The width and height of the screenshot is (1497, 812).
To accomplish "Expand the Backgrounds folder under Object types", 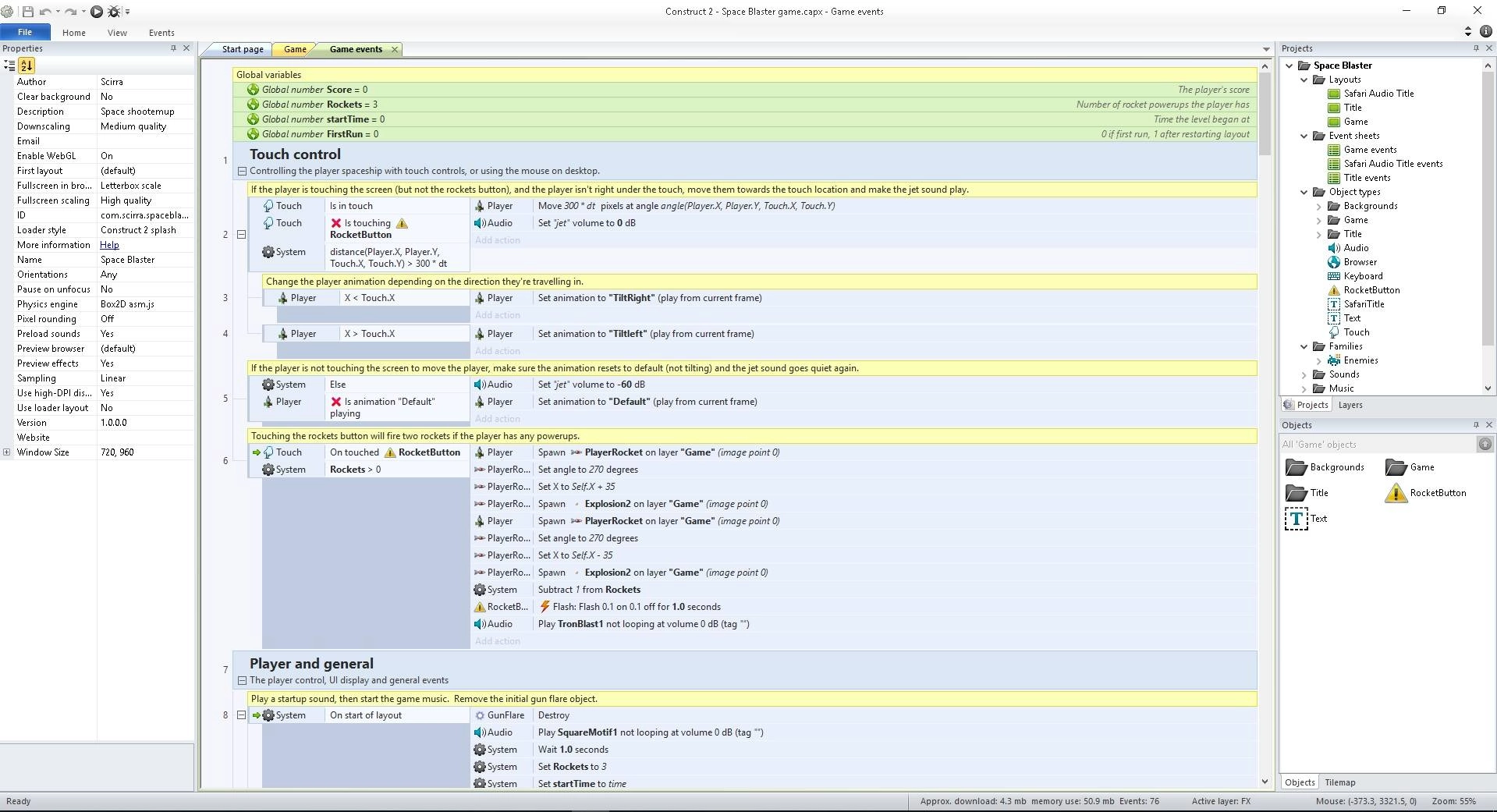I will pyautogui.click(x=1319, y=206).
